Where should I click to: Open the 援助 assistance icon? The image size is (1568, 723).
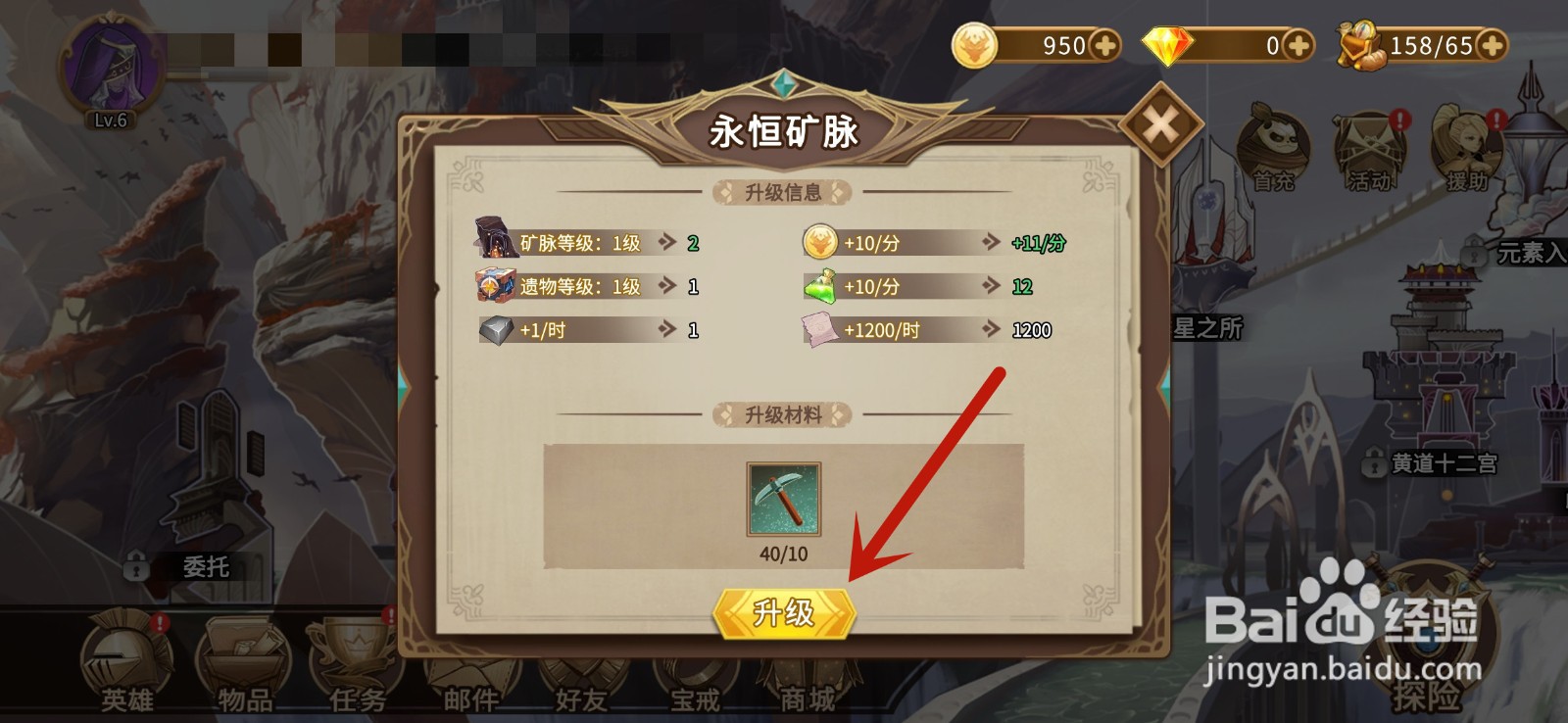click(x=1467, y=149)
